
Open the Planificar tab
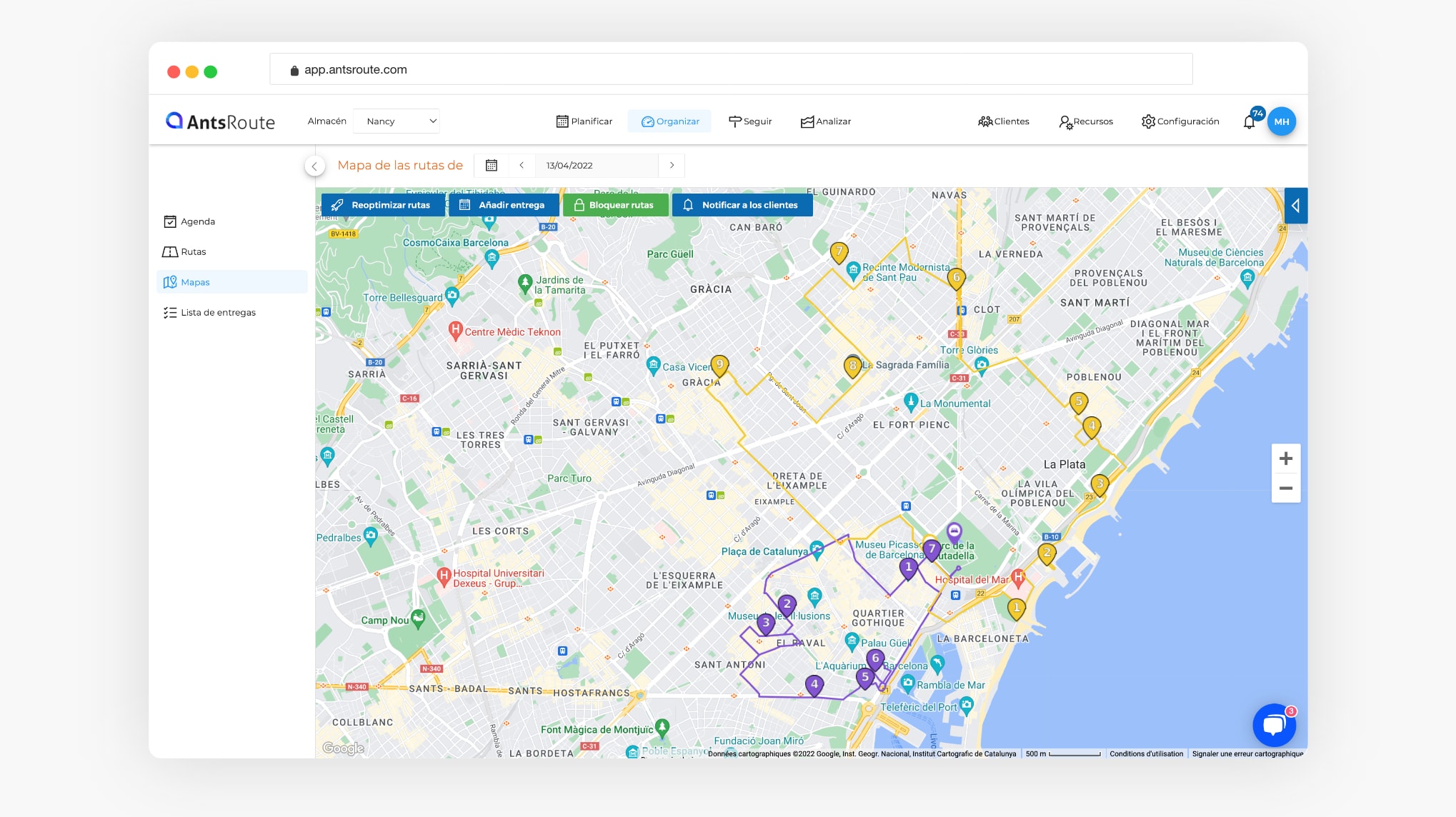(x=584, y=121)
